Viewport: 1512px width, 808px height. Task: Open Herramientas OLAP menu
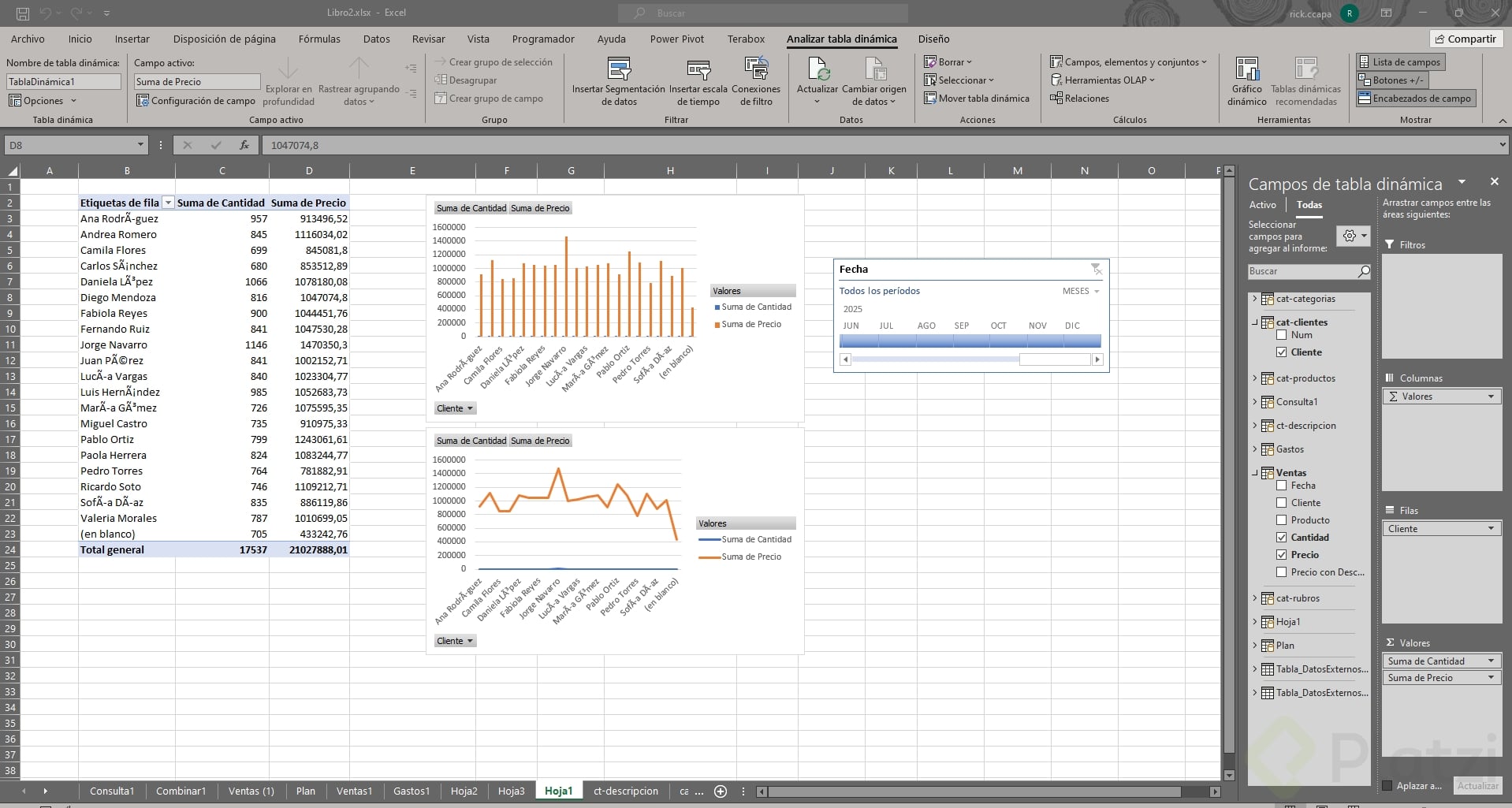point(1102,80)
